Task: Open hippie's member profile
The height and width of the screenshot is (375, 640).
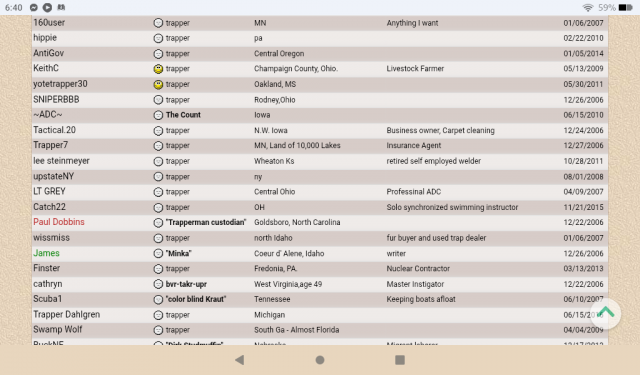Action: click(45, 38)
